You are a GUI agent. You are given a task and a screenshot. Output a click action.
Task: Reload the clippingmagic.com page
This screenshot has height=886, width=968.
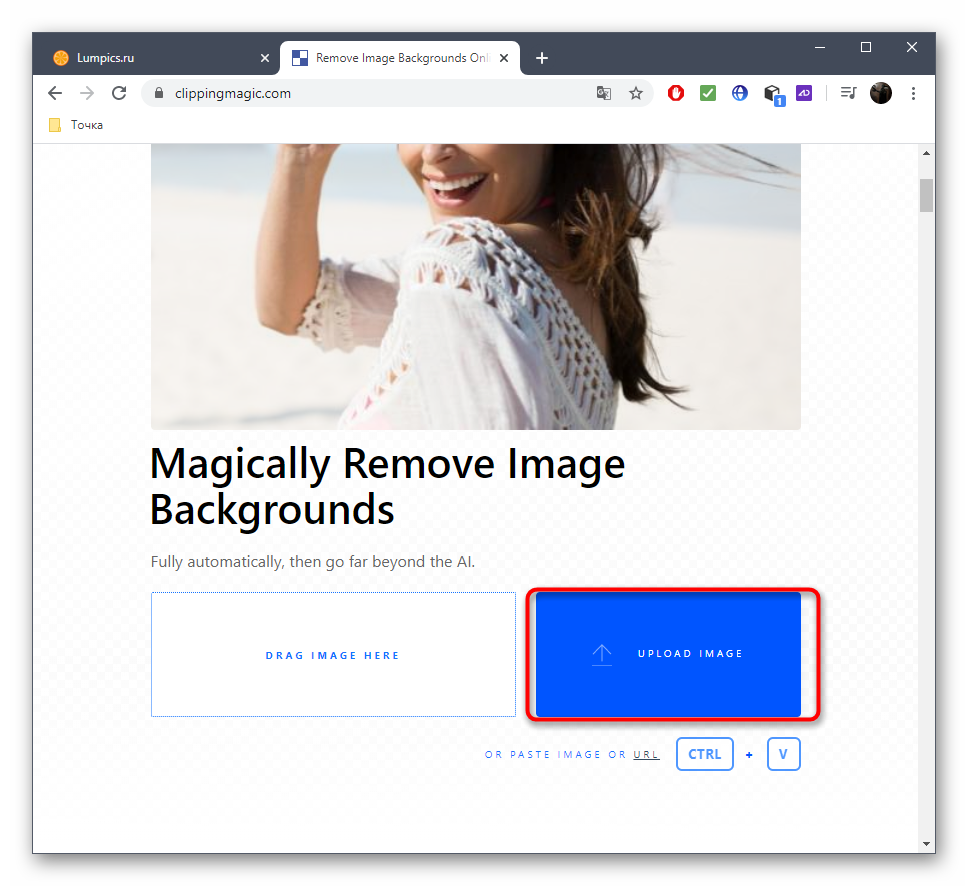pyautogui.click(x=119, y=93)
